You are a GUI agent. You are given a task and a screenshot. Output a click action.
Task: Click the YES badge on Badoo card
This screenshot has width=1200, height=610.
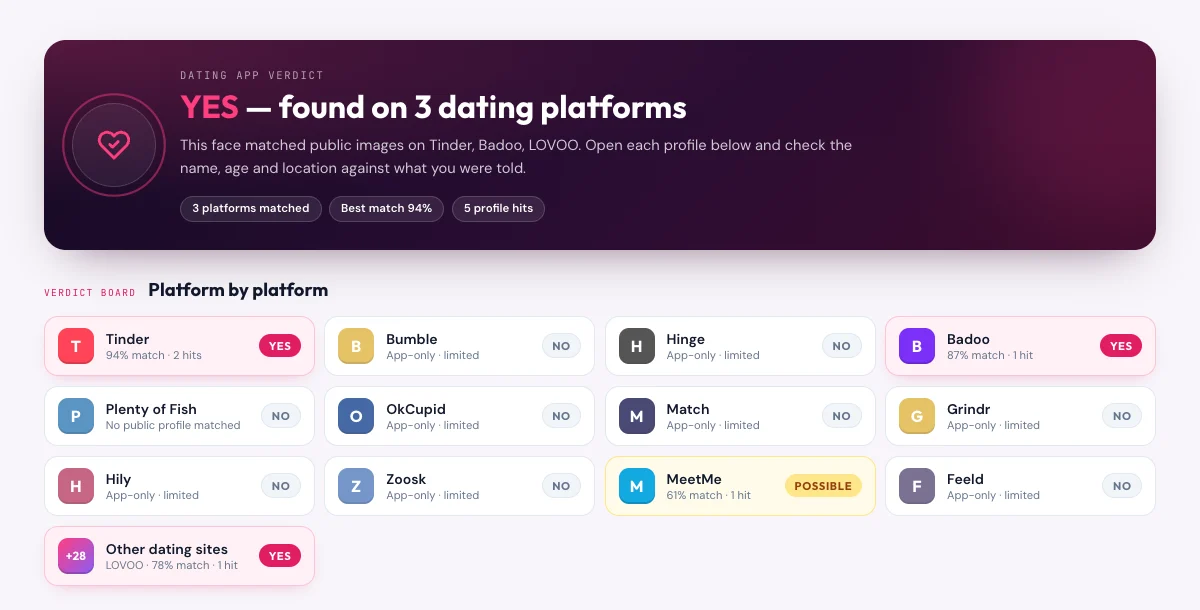click(x=1121, y=346)
